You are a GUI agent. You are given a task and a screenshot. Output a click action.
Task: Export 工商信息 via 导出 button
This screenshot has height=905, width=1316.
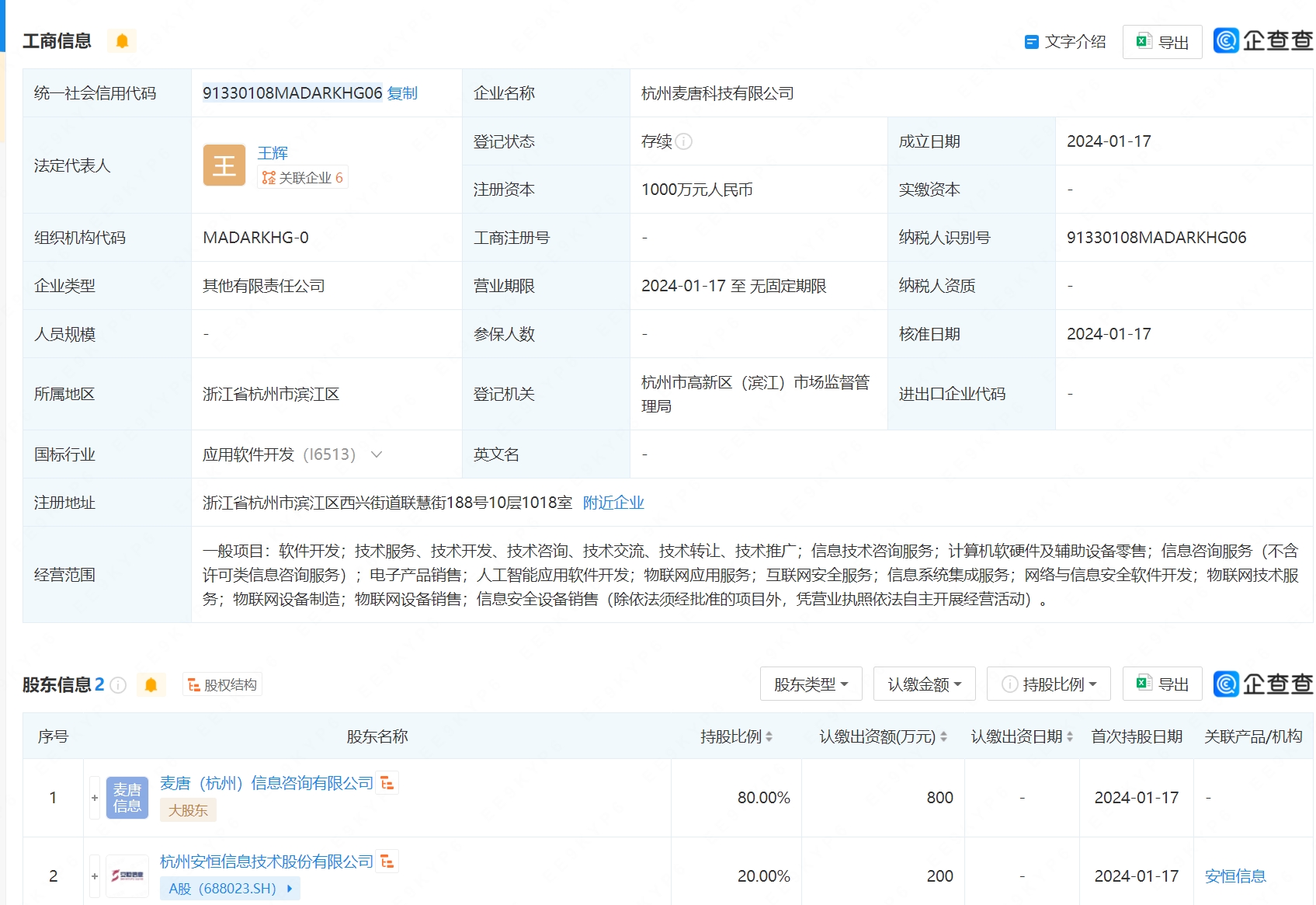pos(1162,42)
